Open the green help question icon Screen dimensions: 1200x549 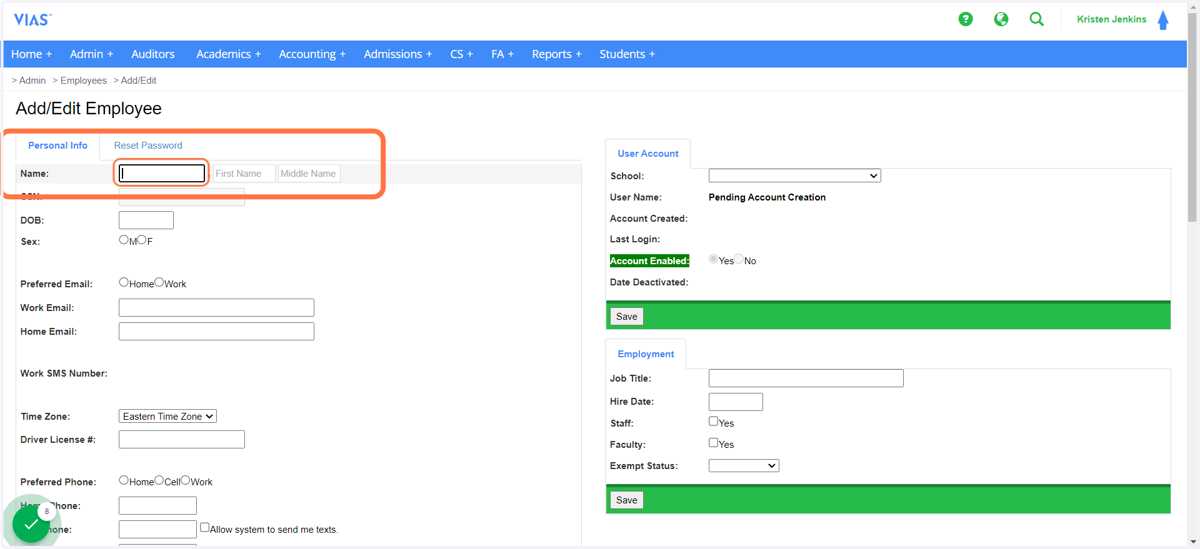pyautogui.click(x=965, y=19)
